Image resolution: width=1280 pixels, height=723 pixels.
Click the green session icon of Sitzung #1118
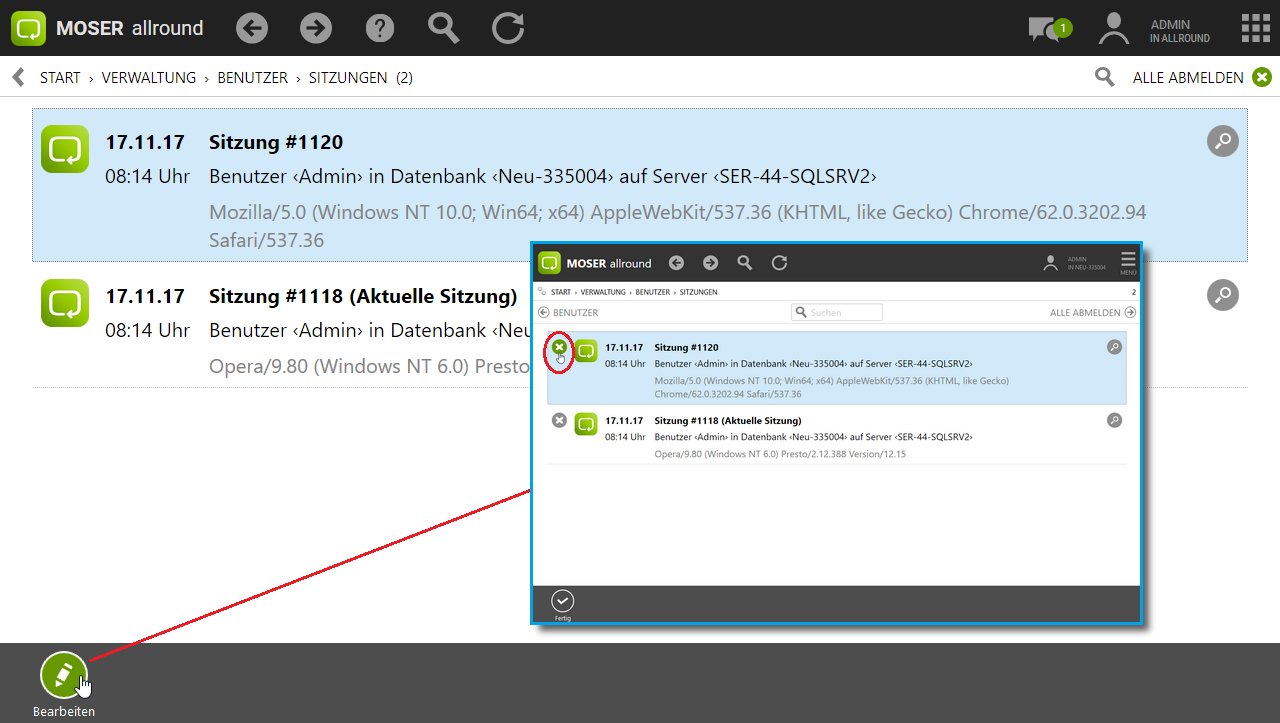(65, 303)
